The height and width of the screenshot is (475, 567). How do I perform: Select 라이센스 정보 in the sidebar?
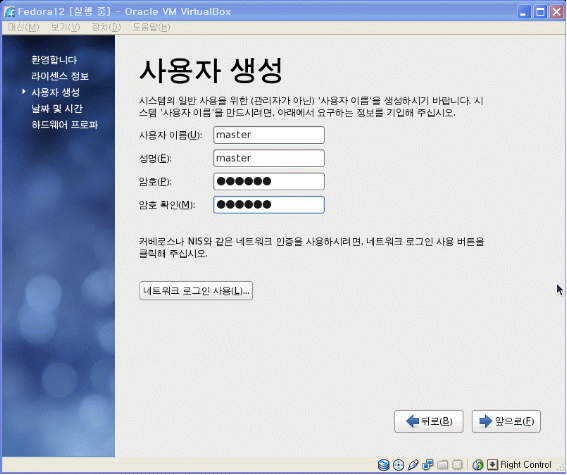click(x=60, y=76)
